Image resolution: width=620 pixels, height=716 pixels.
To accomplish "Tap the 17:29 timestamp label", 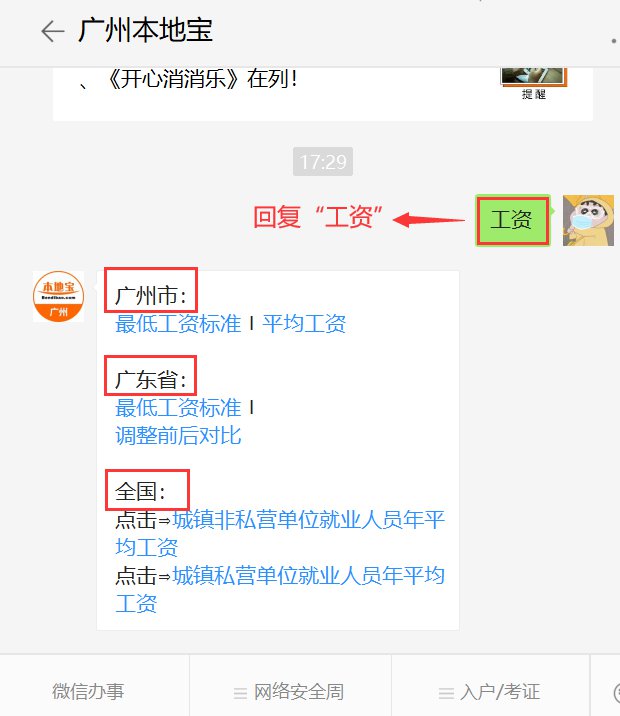I will [323, 162].
